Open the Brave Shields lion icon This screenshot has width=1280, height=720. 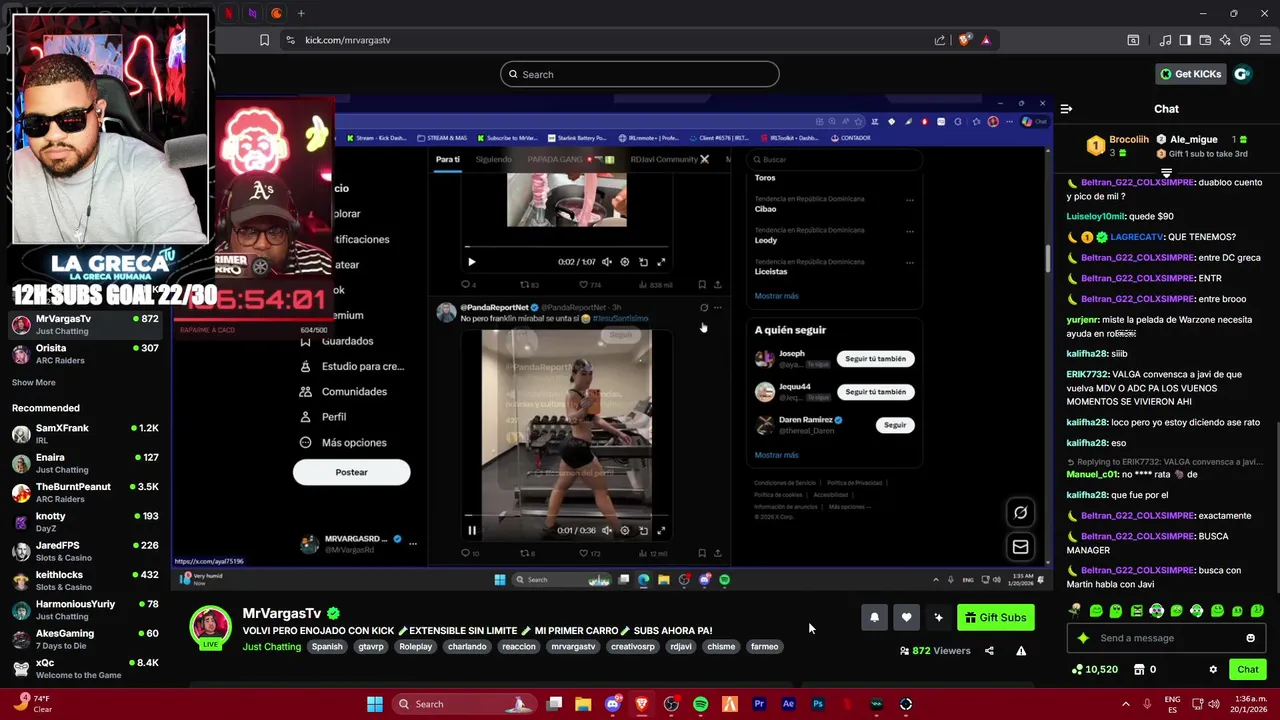(x=964, y=40)
